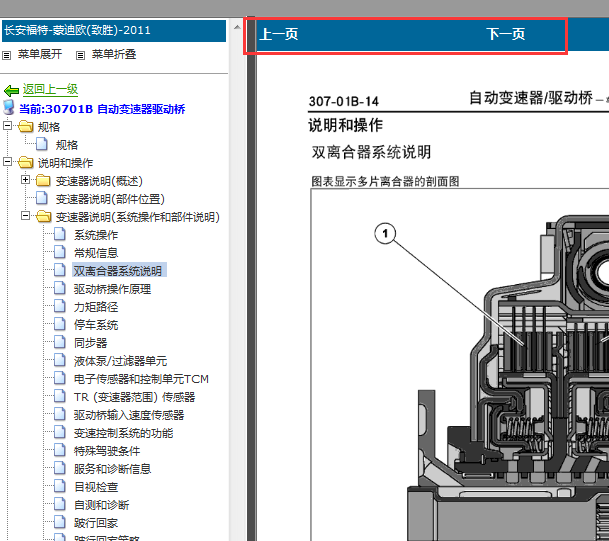Image resolution: width=609 pixels, height=541 pixels.
Task: Open 变速器说明(部件位置) page
Action: coord(110,199)
